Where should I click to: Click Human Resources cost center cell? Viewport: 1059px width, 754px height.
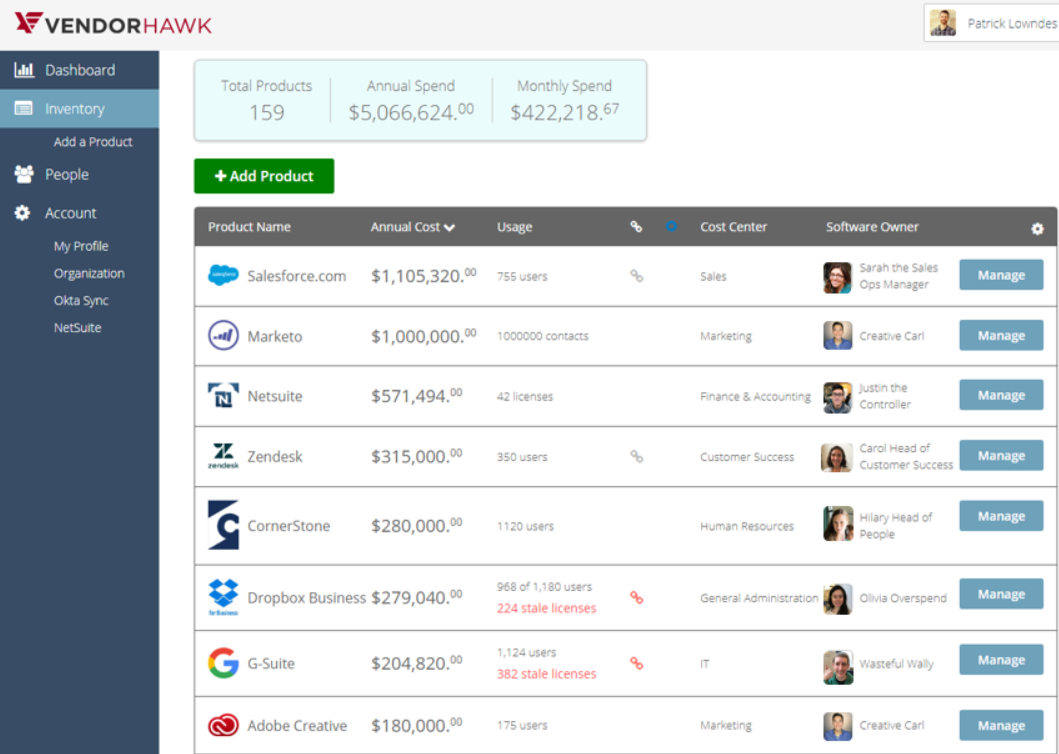click(747, 526)
